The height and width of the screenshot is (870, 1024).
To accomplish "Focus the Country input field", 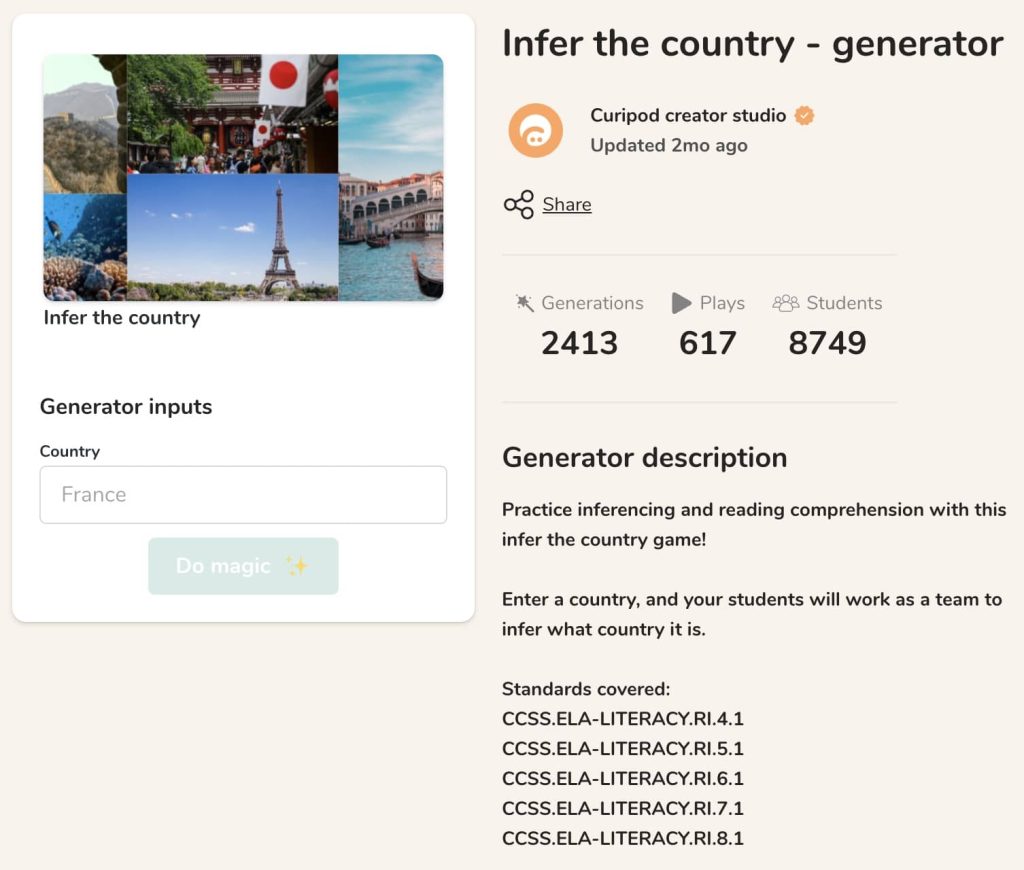I will 243,494.
